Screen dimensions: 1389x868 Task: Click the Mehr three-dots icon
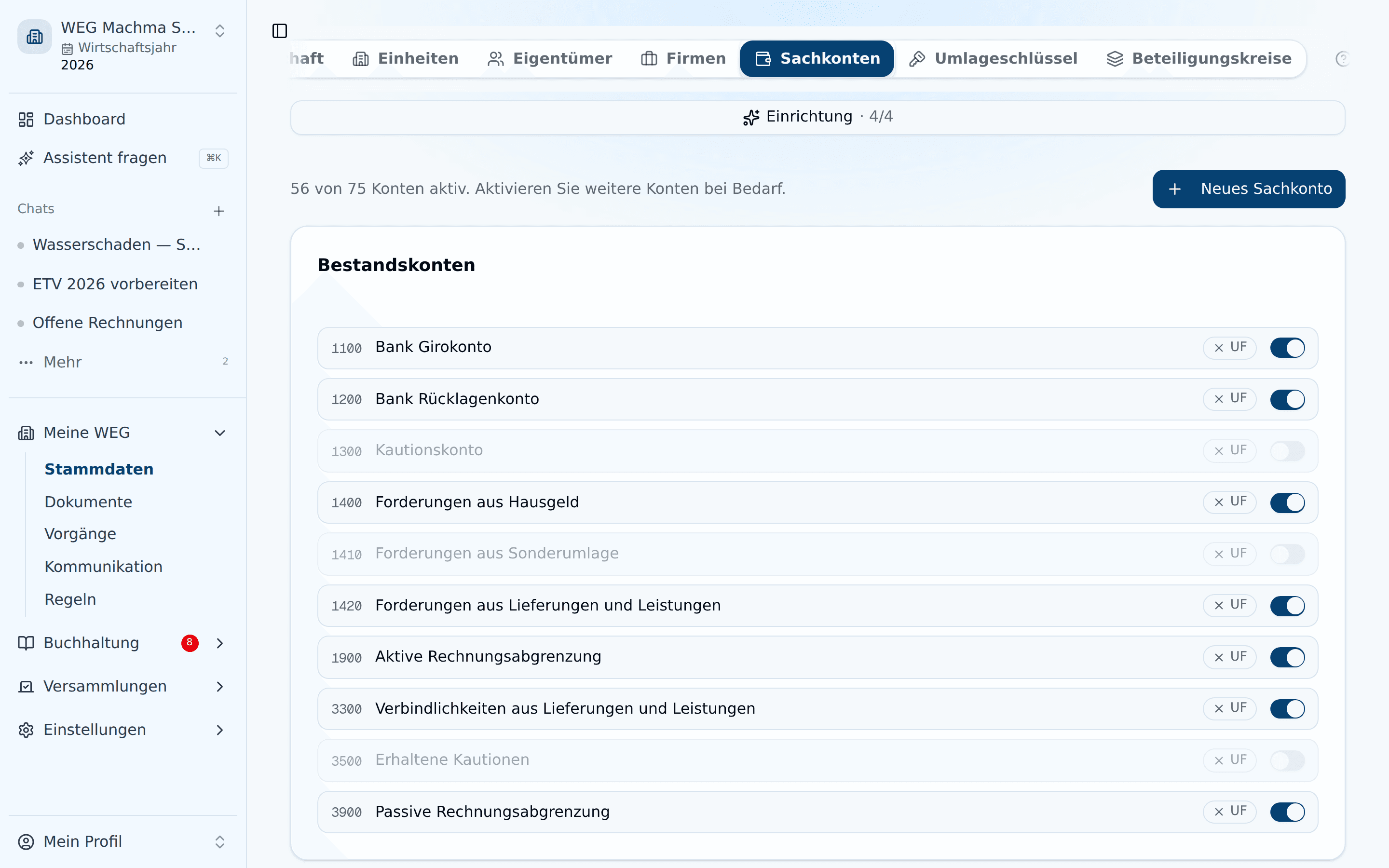pyautogui.click(x=26, y=362)
